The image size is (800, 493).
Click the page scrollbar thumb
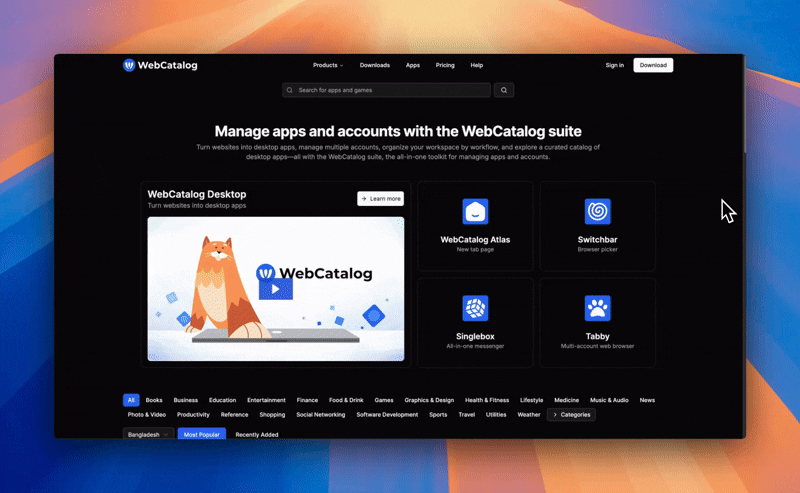pyautogui.click(x=744, y=105)
